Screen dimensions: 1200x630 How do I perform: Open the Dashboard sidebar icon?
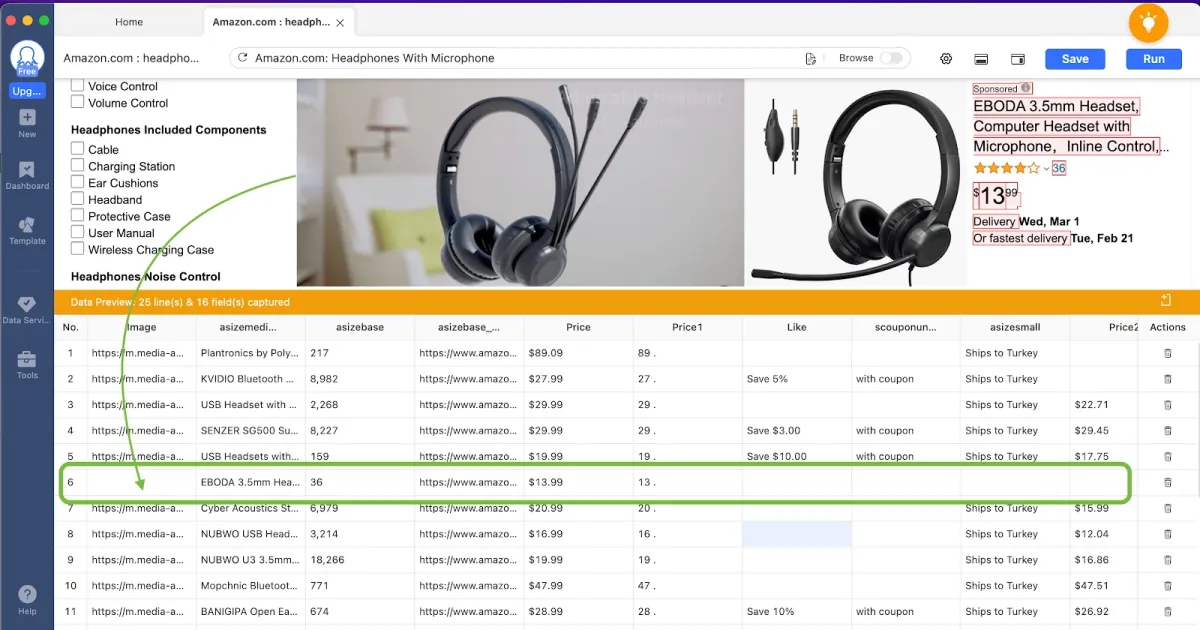pyautogui.click(x=27, y=176)
